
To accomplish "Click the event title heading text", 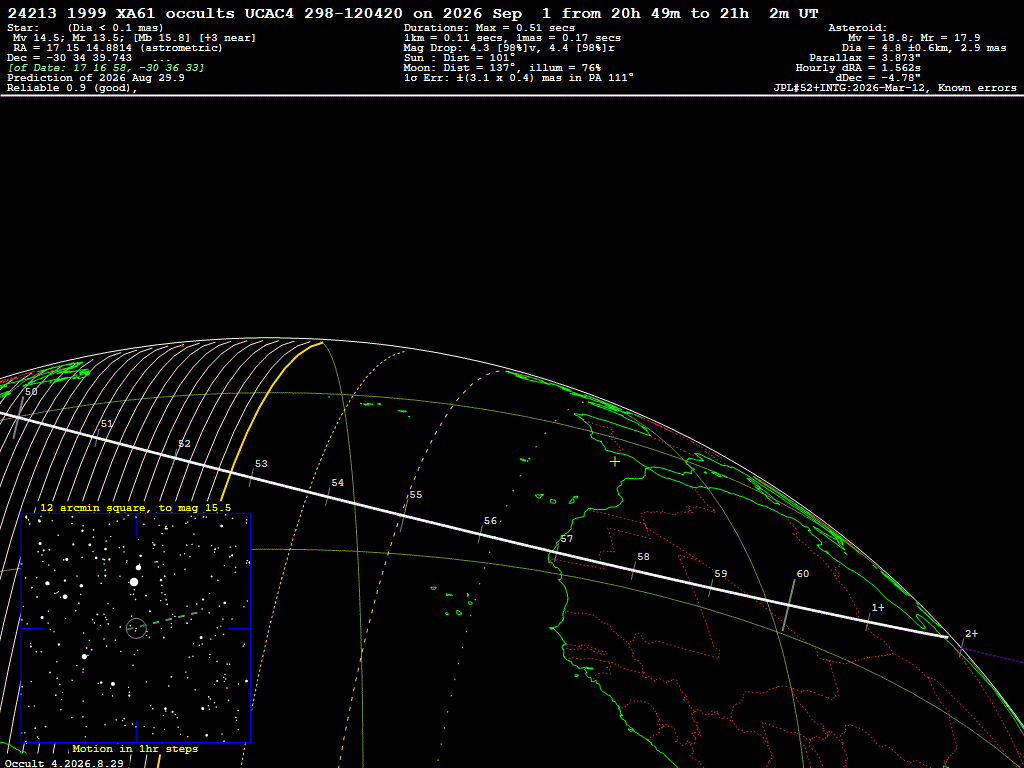I will point(413,14).
